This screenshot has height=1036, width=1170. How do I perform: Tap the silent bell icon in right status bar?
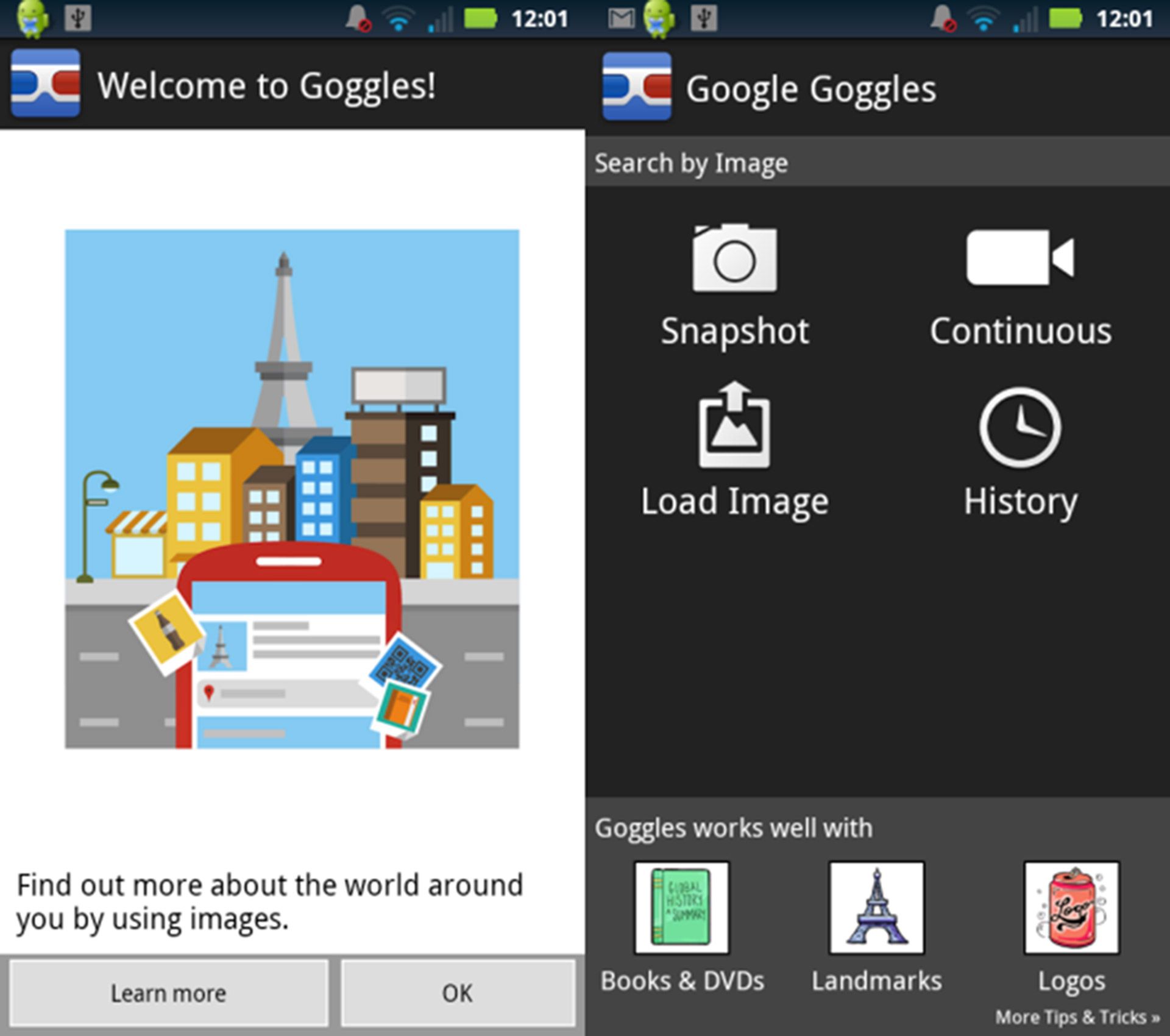pyautogui.click(x=943, y=18)
